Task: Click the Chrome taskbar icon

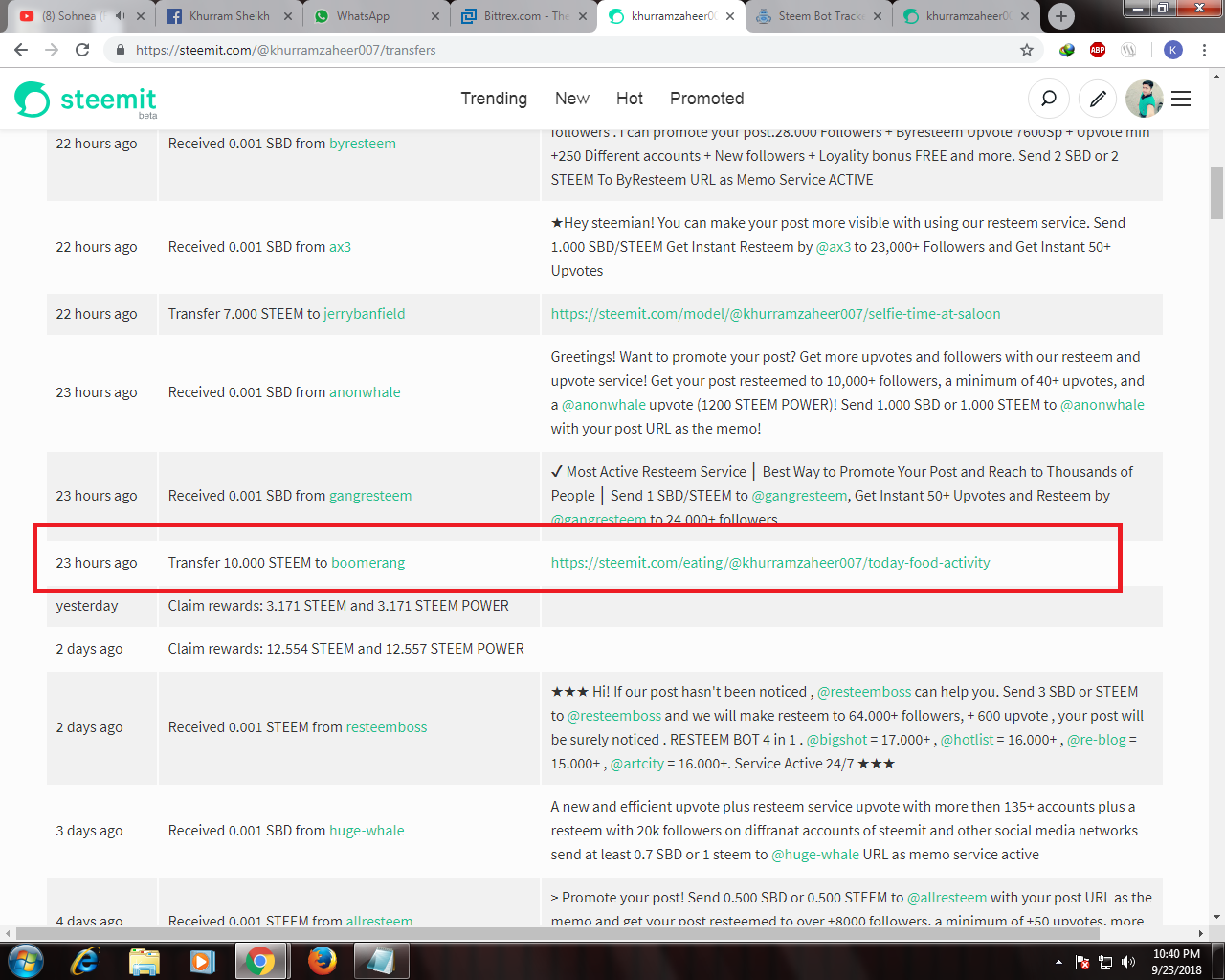Action: coord(259,961)
